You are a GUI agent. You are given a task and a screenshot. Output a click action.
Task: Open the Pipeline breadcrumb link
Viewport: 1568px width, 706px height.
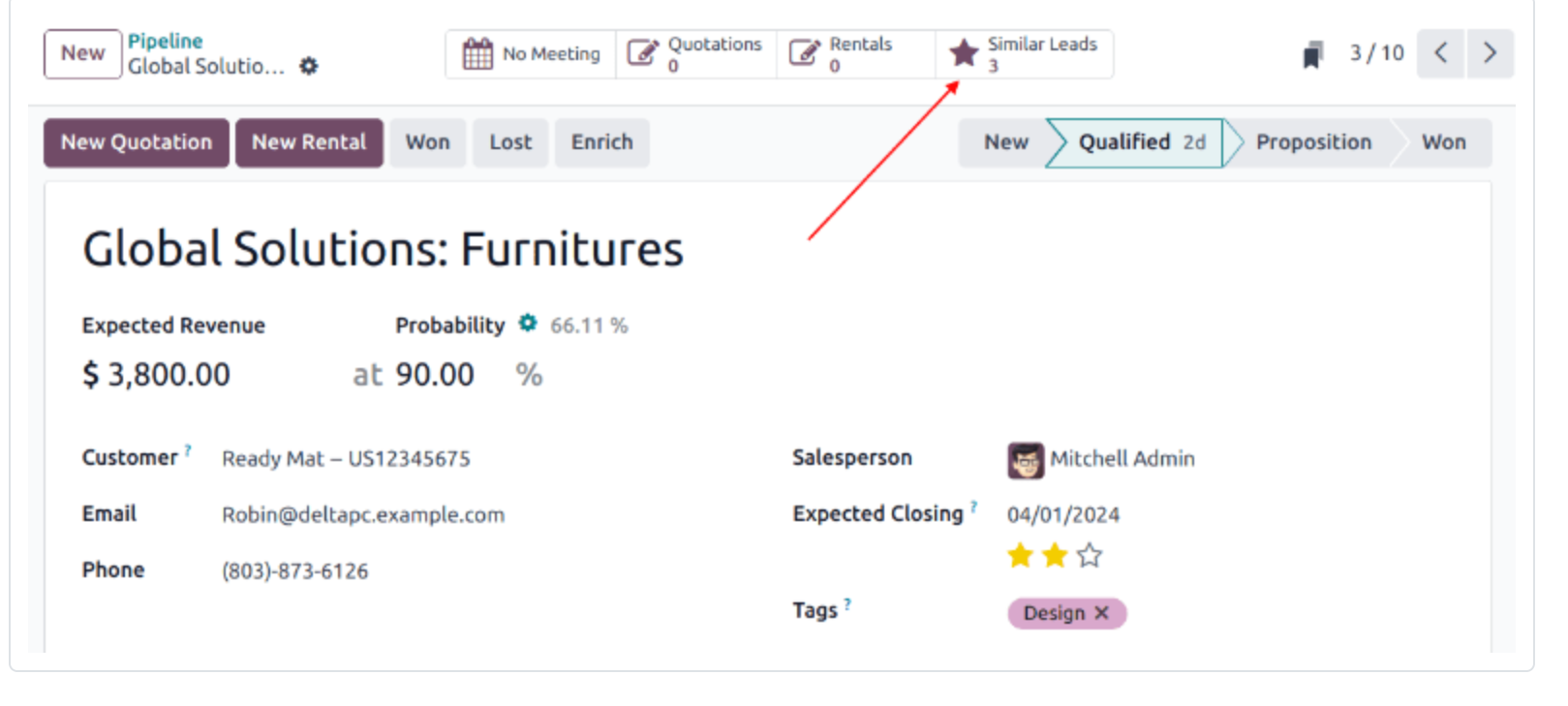(x=166, y=42)
